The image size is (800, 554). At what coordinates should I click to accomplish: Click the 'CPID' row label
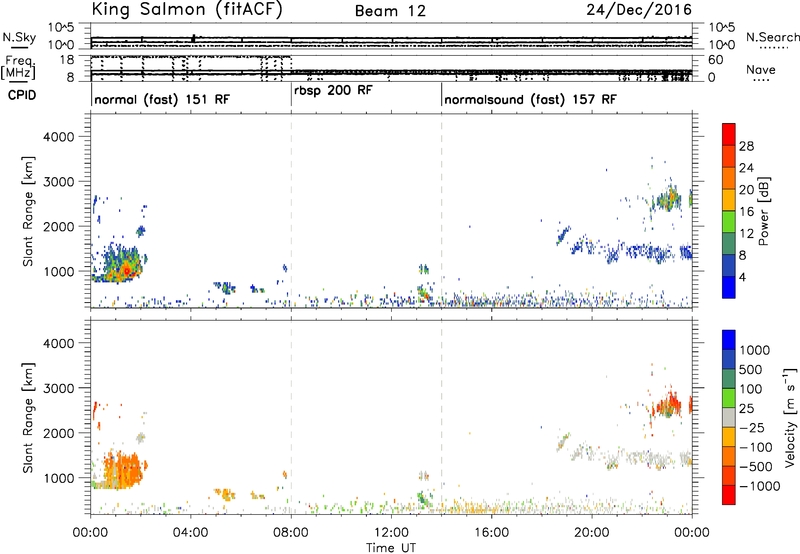(x=22, y=95)
